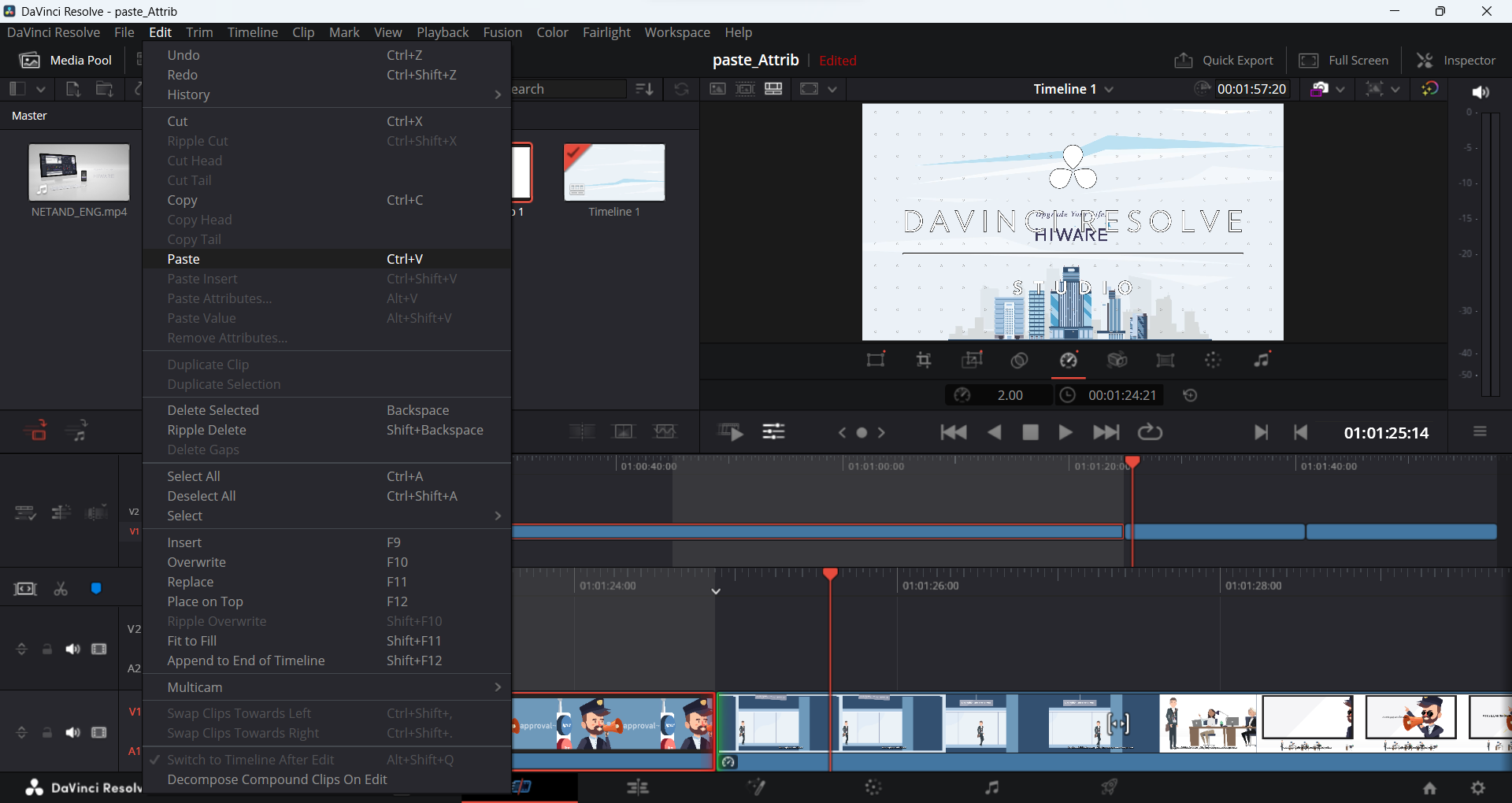The image size is (1512, 803).
Task: Open the Dynamic Zoom tool
Action: 973,360
